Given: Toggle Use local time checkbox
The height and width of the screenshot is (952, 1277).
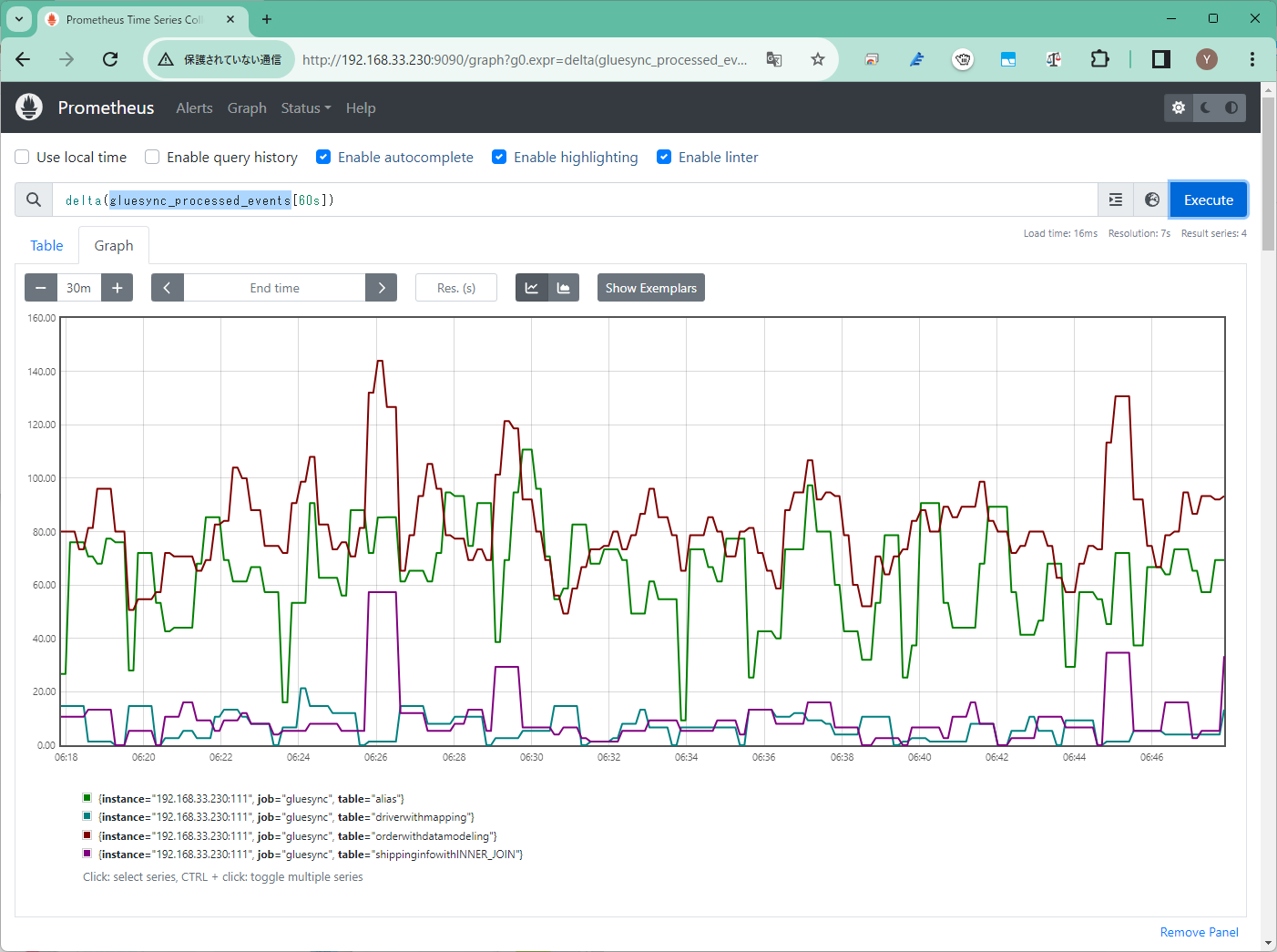Looking at the screenshot, I should coord(23,157).
